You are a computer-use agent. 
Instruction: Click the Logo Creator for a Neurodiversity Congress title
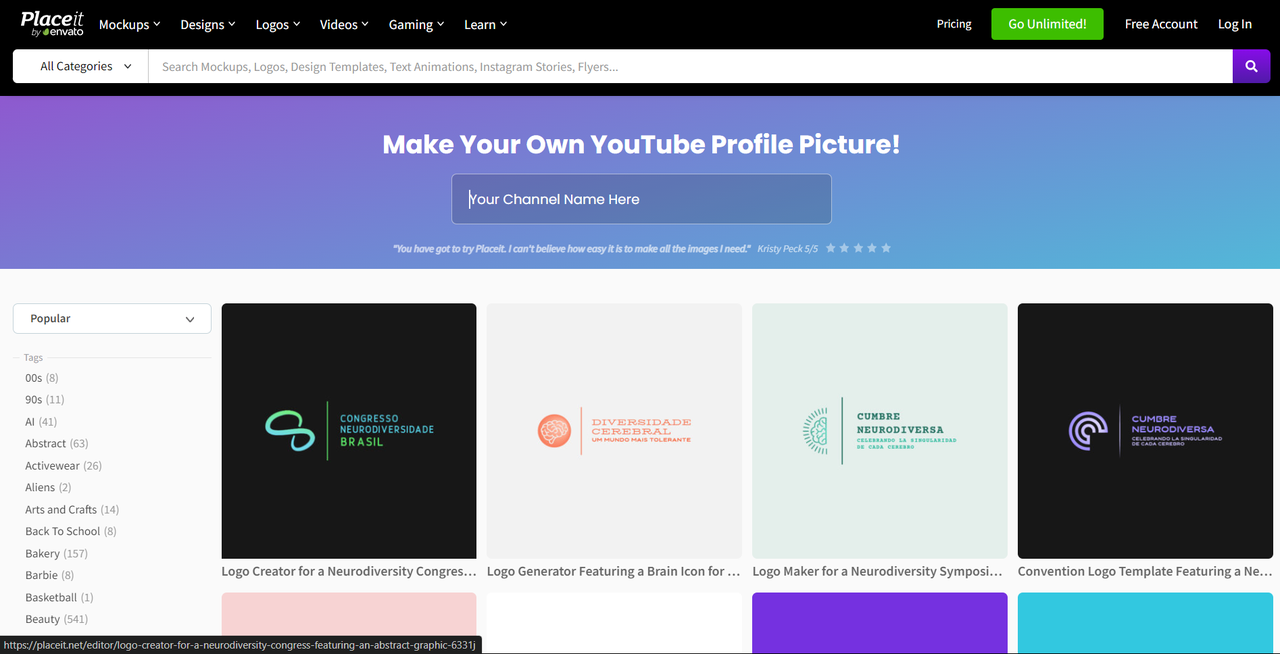[349, 571]
